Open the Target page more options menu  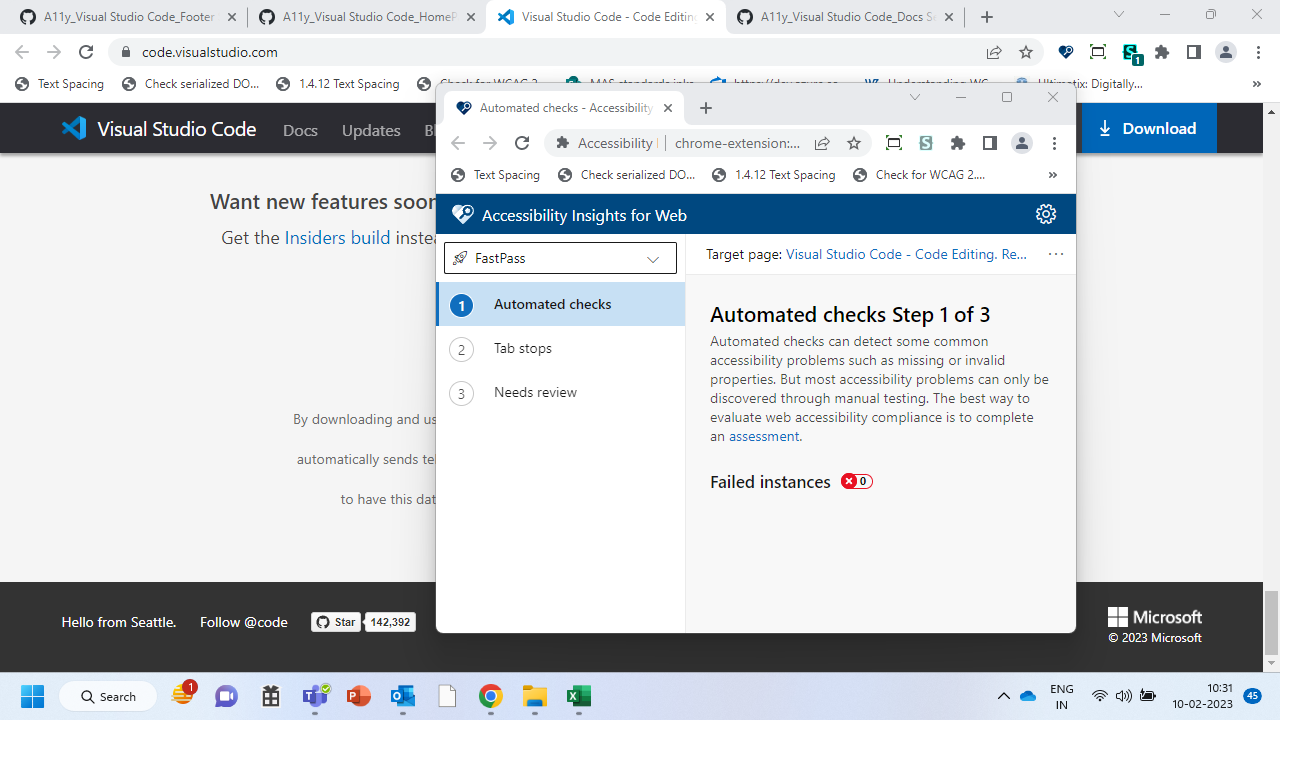(1055, 254)
